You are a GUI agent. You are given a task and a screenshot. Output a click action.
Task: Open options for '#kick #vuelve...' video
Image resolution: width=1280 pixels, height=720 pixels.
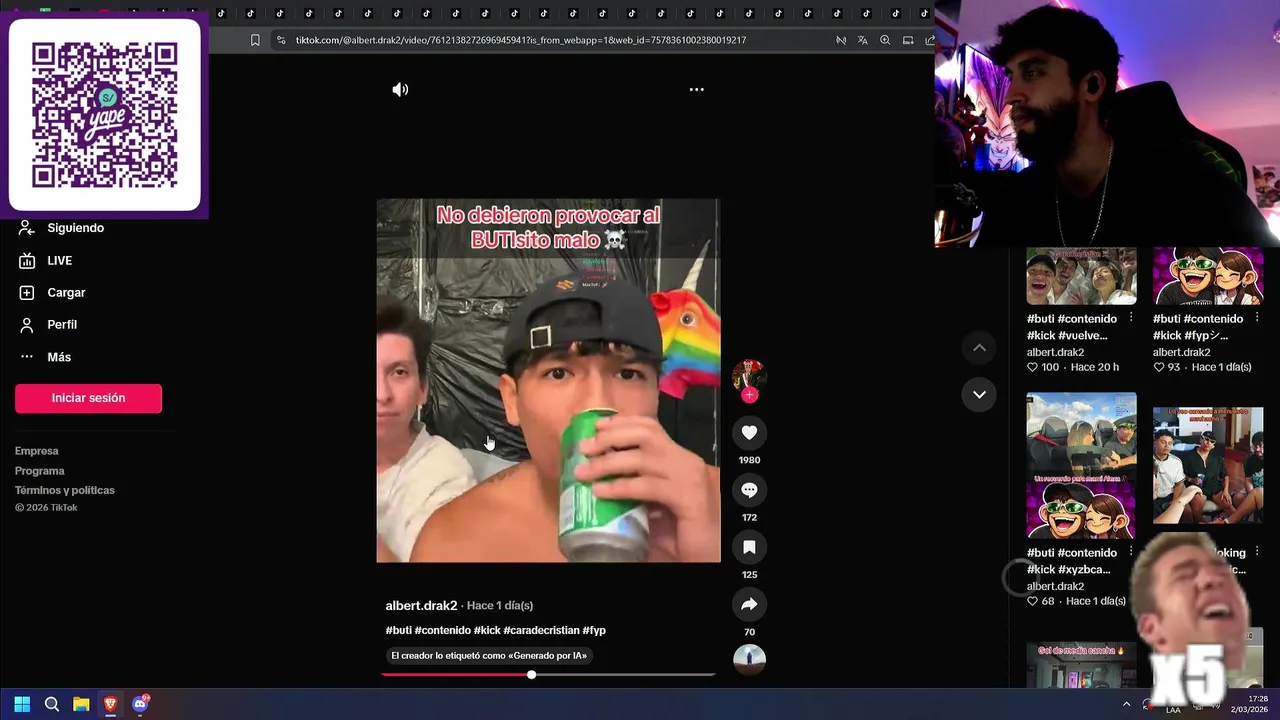point(1131,318)
